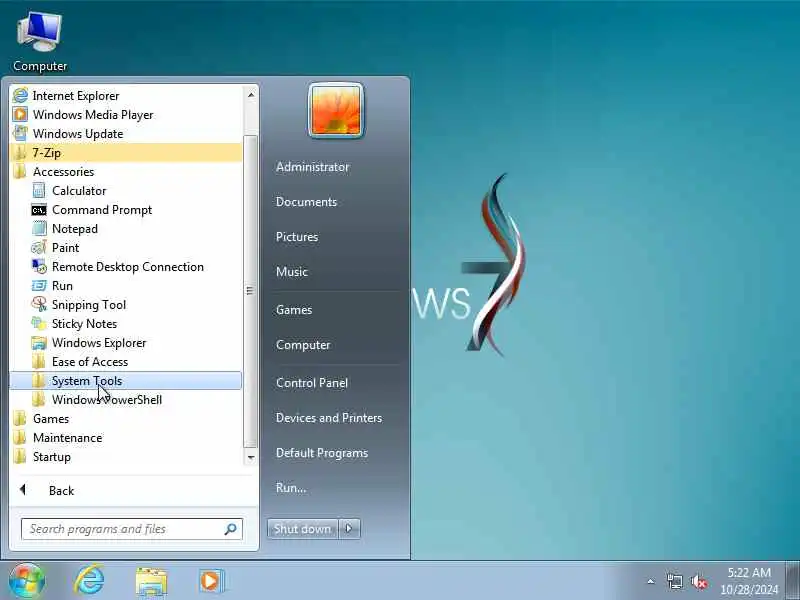The image size is (800, 600).
Task: Open the Administrator user folder link
Action: tap(312, 167)
